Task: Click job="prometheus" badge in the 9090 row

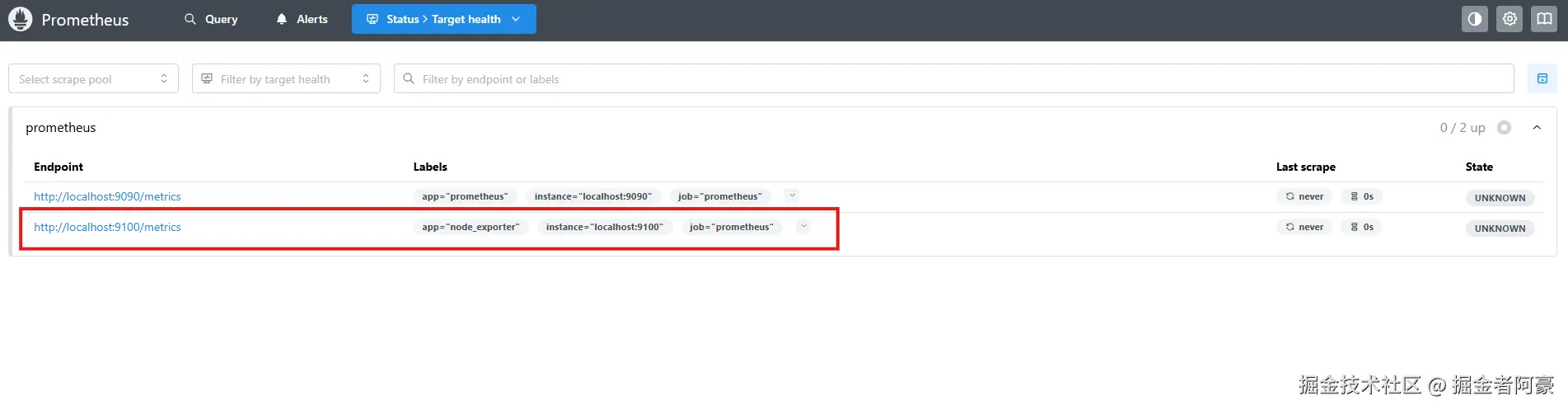Action: pos(719,196)
